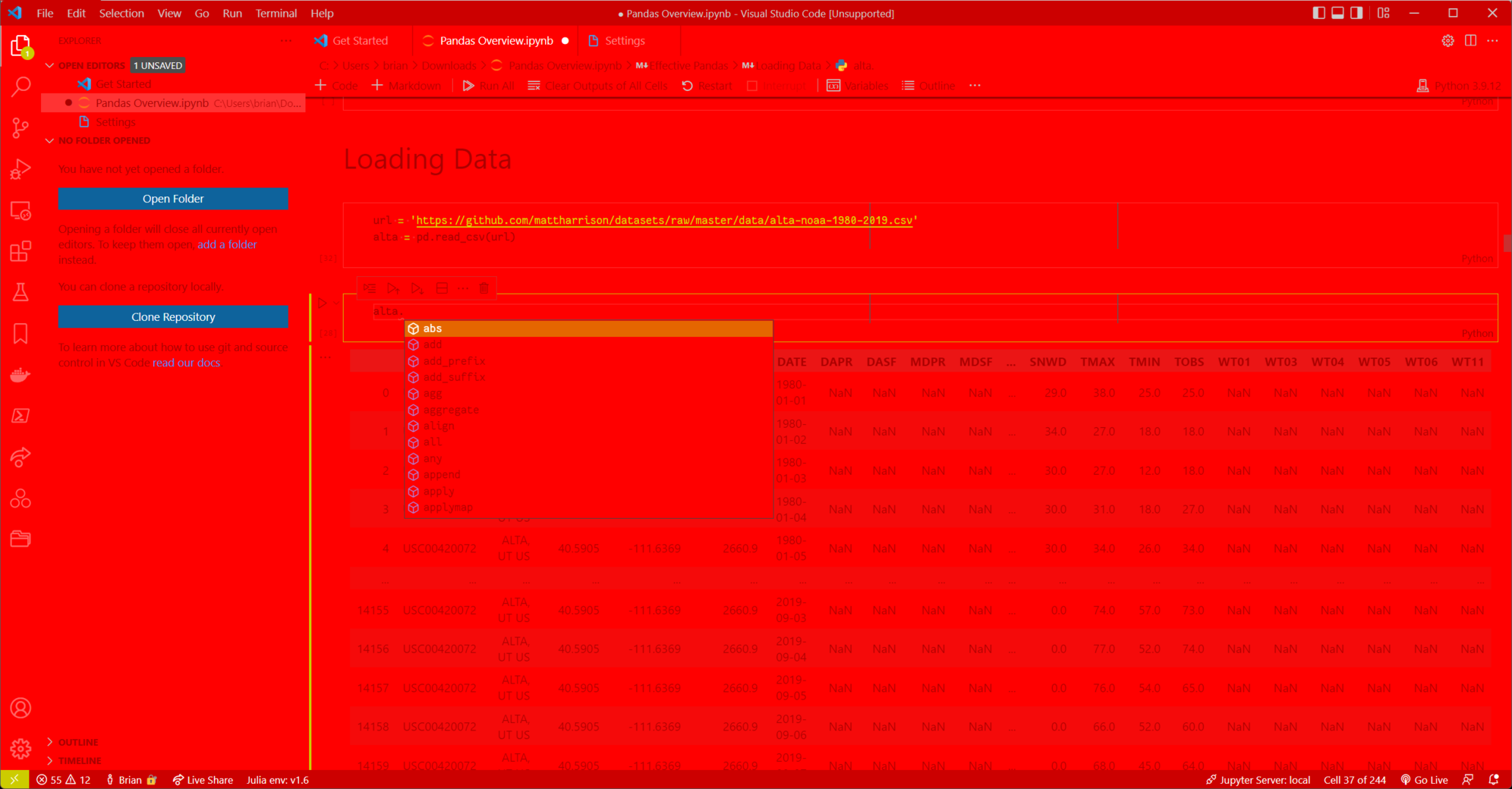Toggle the secondary side bar visibility

[1356, 13]
